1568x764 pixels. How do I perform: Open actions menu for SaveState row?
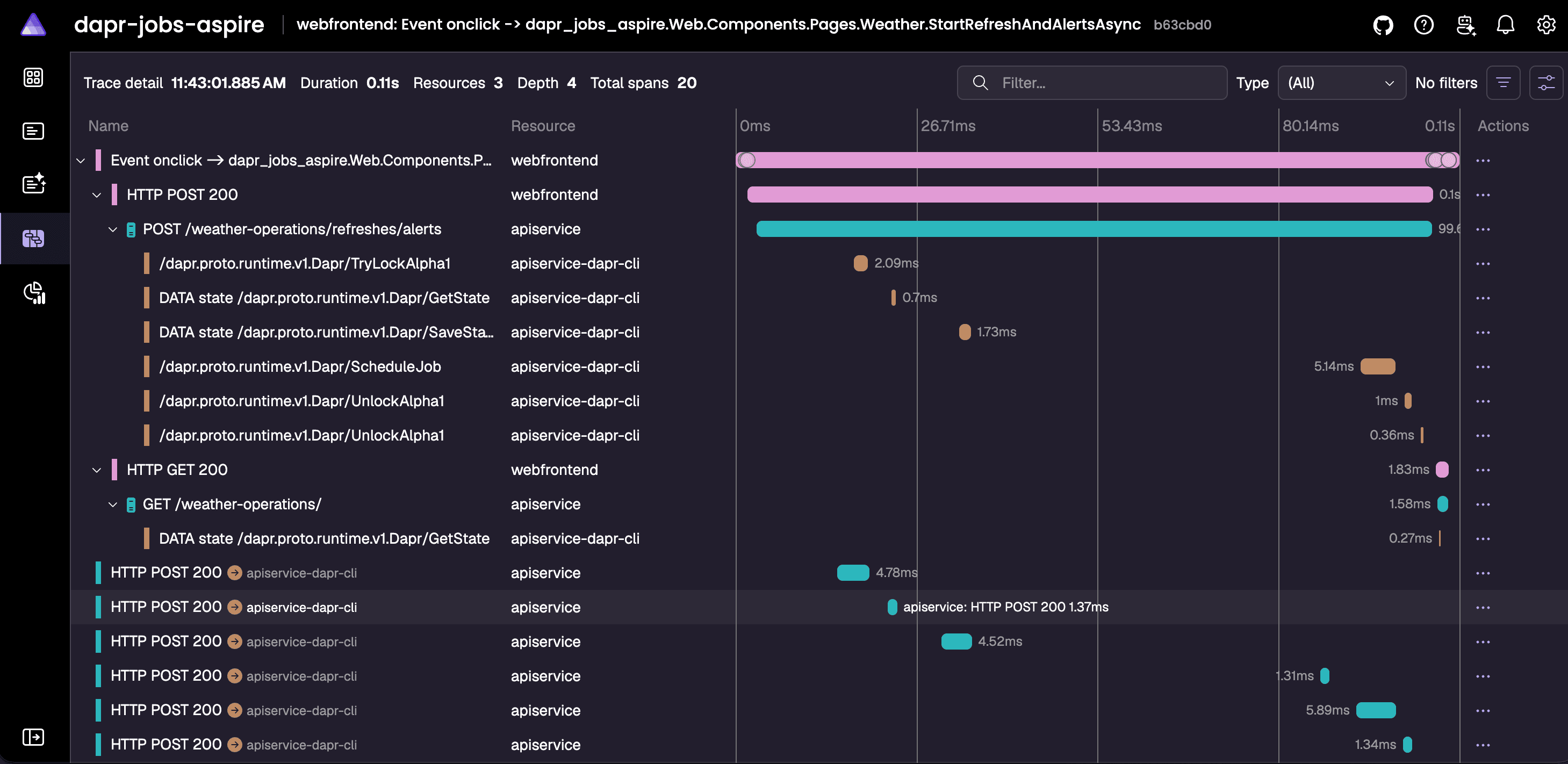1483,333
